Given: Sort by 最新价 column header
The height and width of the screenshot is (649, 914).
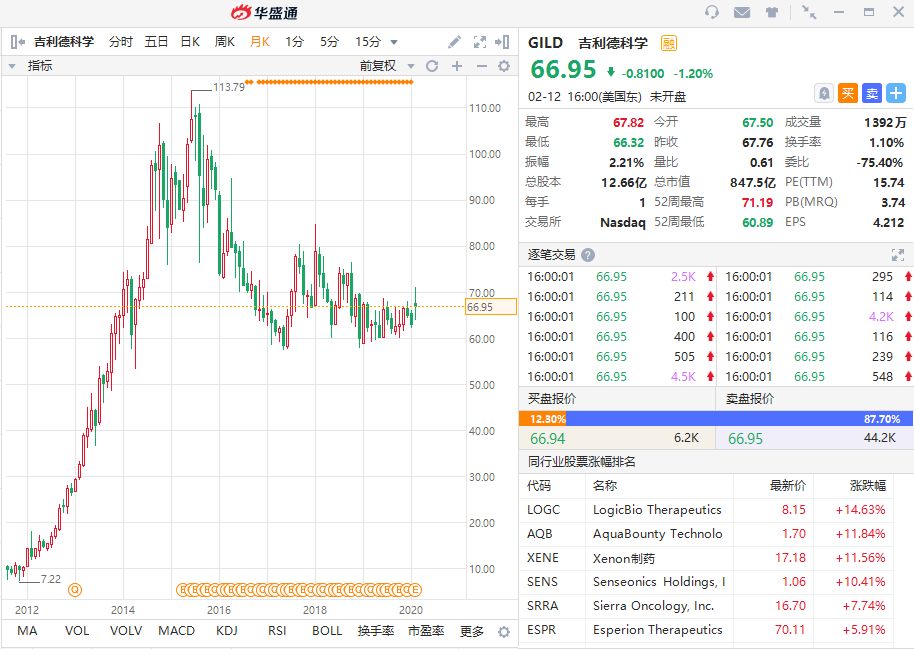Looking at the screenshot, I should pos(788,485).
